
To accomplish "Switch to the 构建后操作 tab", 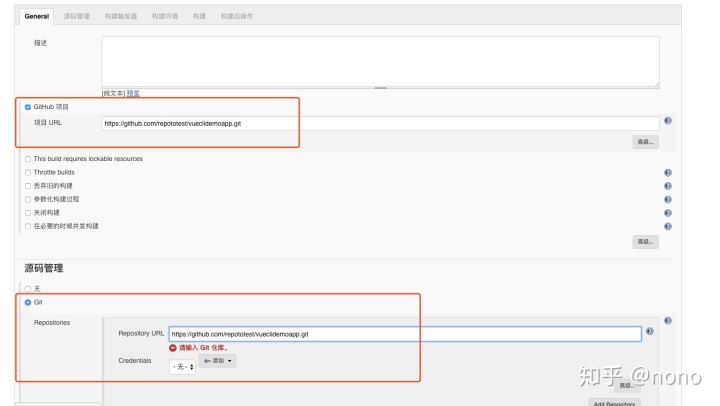I will [237, 16].
